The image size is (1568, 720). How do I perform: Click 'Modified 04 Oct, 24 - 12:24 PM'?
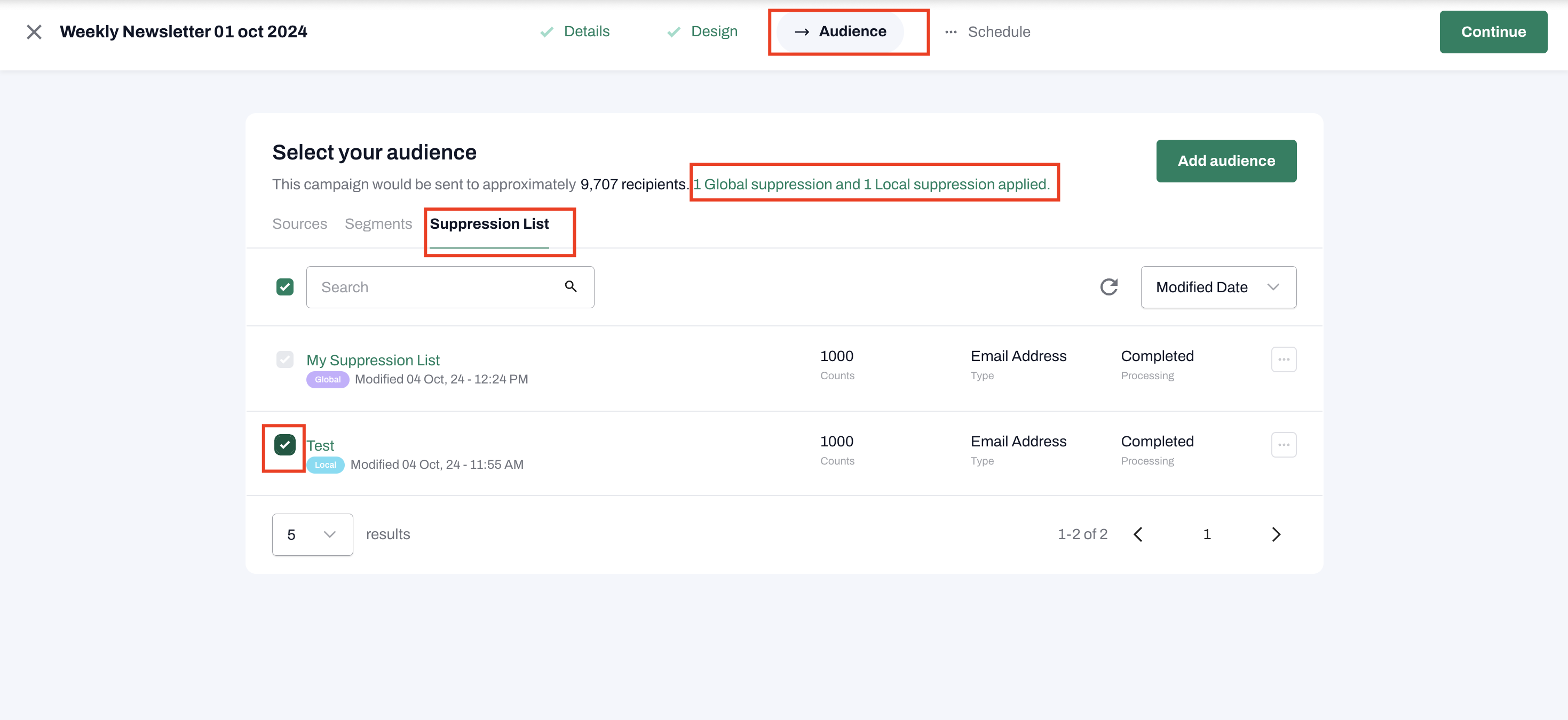[x=441, y=379]
